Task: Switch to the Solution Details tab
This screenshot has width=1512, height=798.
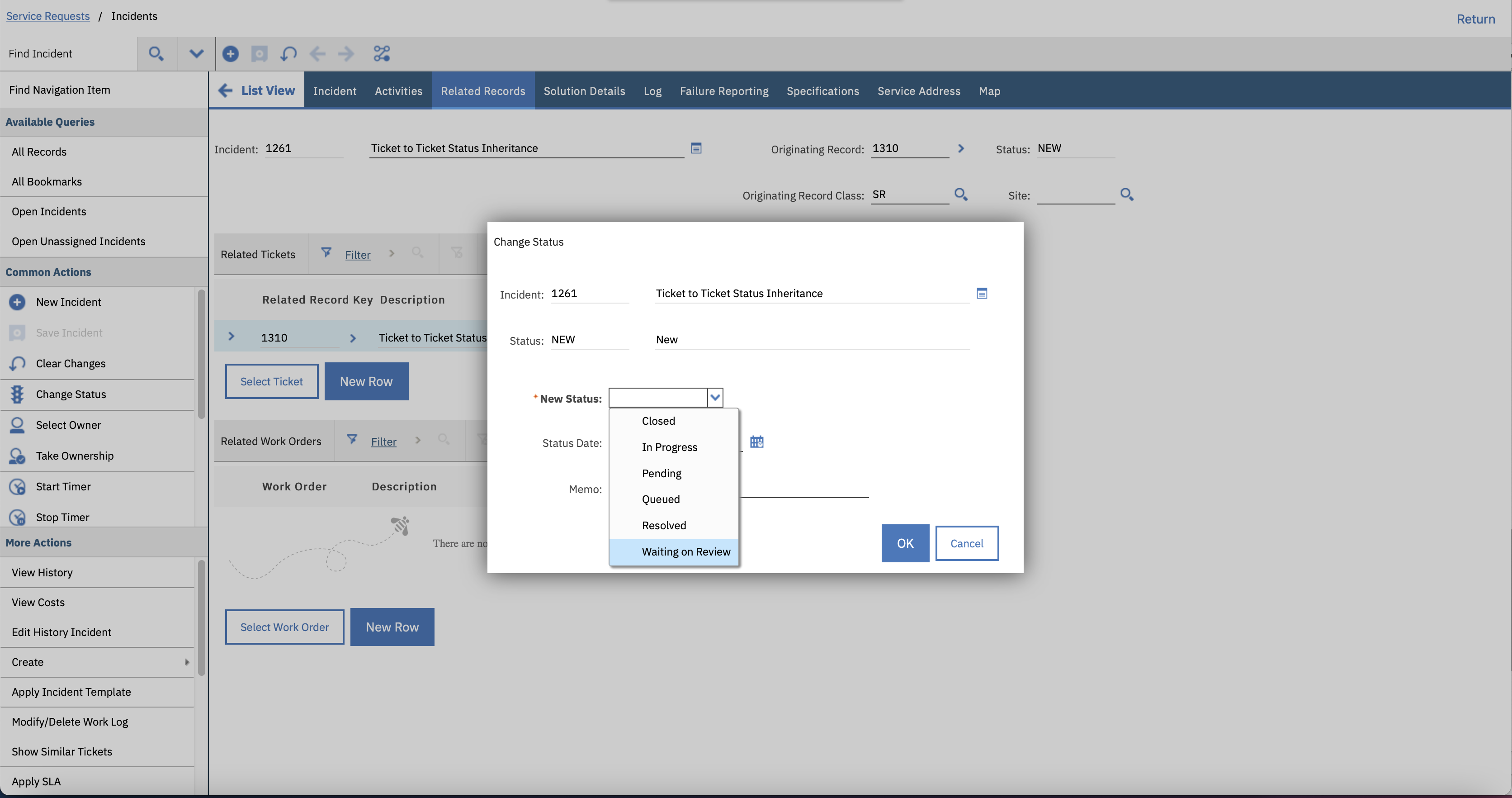Action: 583,91
